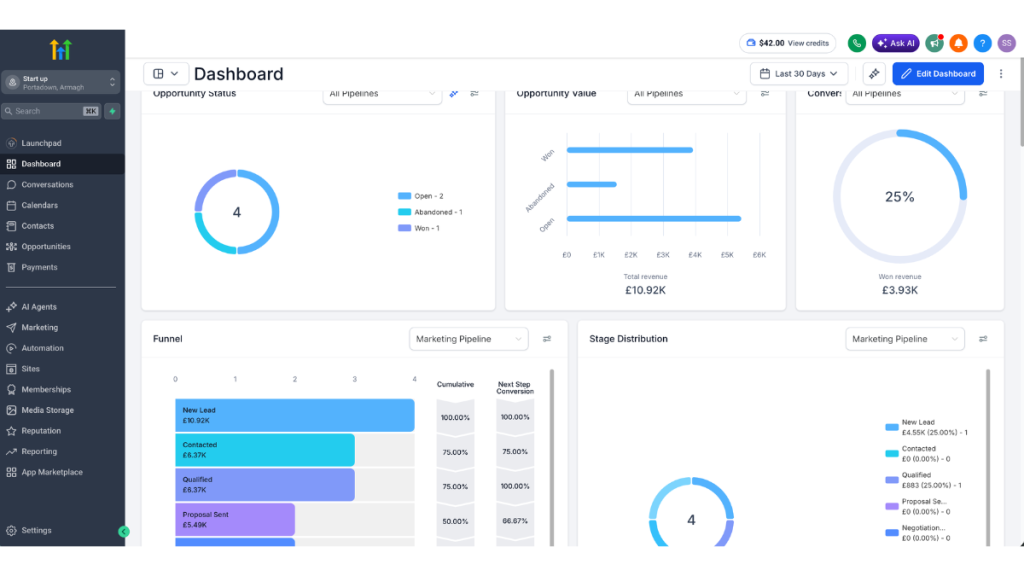Toggle Qualified in Stage Distribution legend

coord(891,480)
